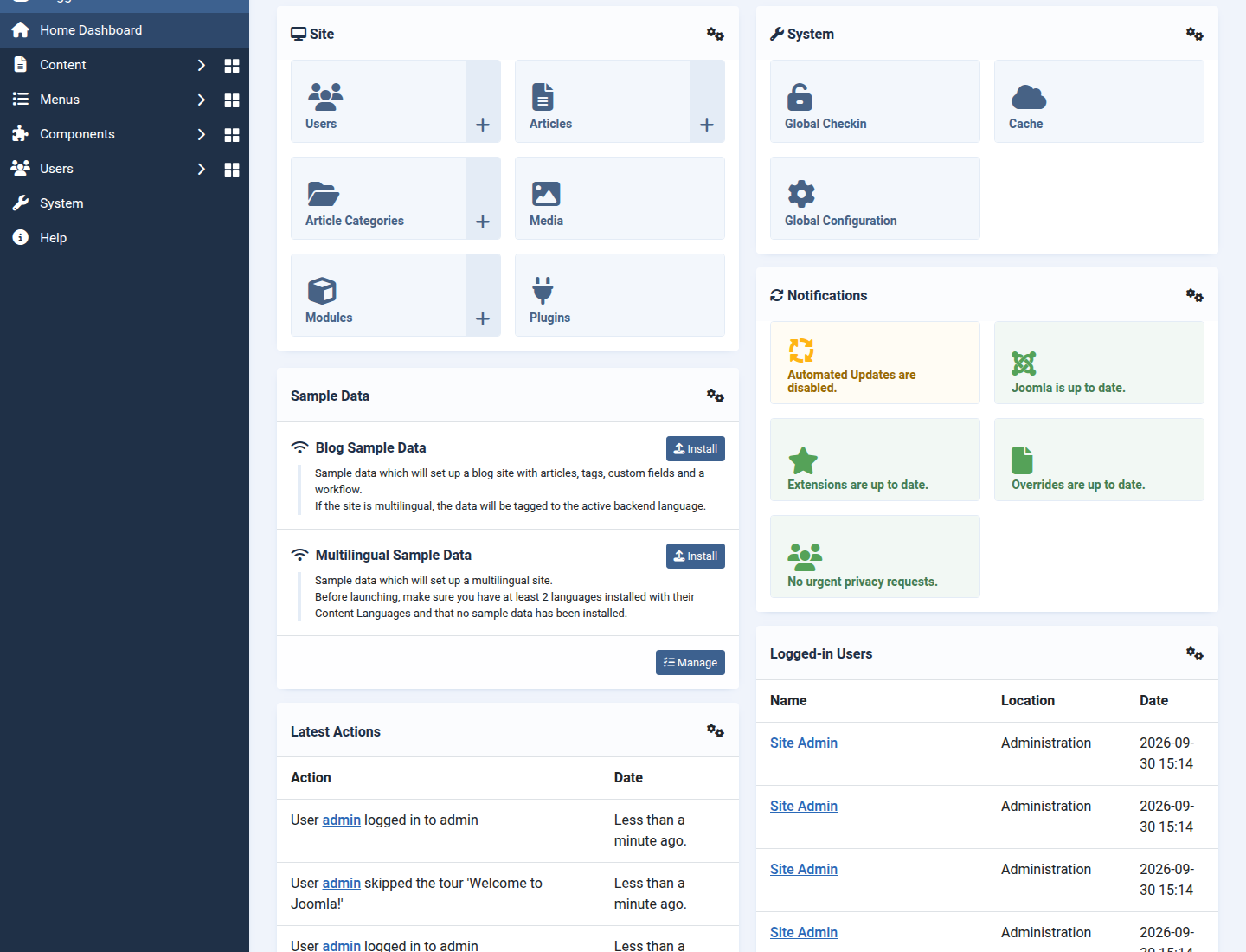Screen dimensions: 1246x952
Task: Go to Home Dashboard in sidebar
Action: [x=125, y=30]
